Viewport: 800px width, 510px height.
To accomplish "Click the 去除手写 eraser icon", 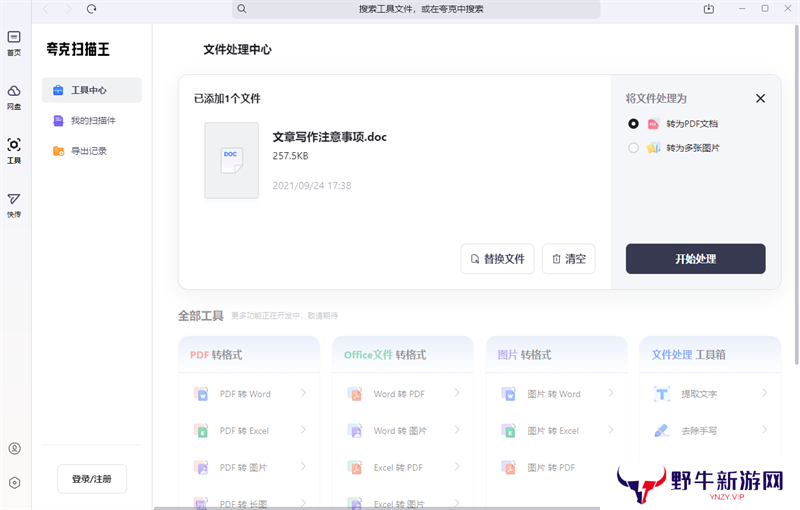I will click(662, 430).
